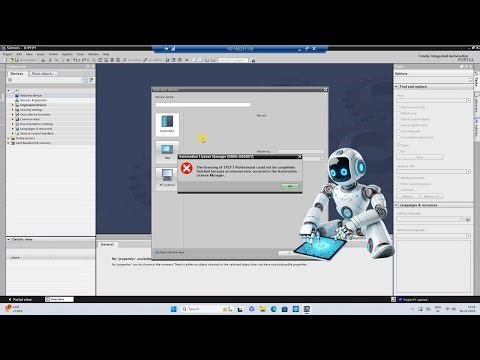Select the Whole document radio option

tap(398, 178)
